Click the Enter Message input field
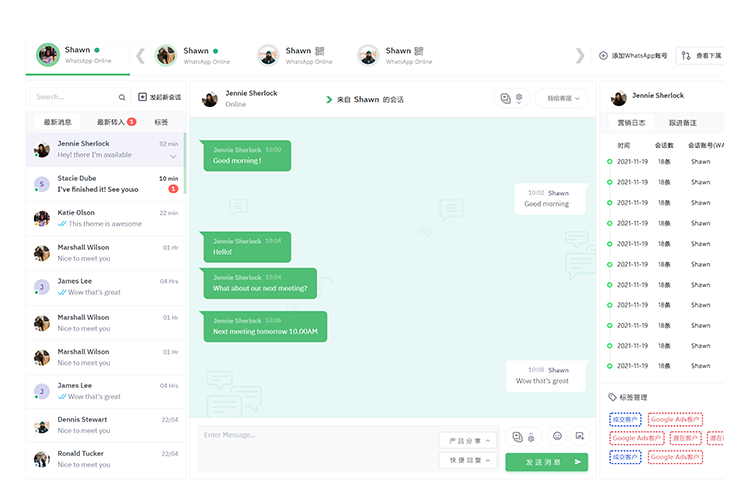The width and height of the screenshot is (749, 481). (x=315, y=435)
